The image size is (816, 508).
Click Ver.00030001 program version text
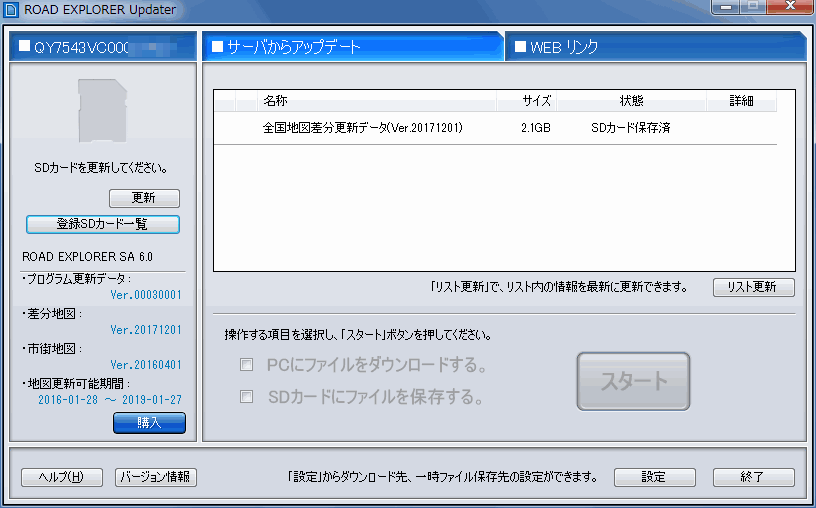146,295
